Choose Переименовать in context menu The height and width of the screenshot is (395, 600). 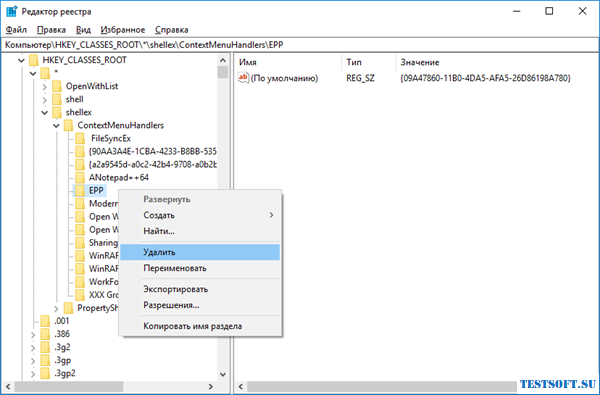tap(200, 268)
